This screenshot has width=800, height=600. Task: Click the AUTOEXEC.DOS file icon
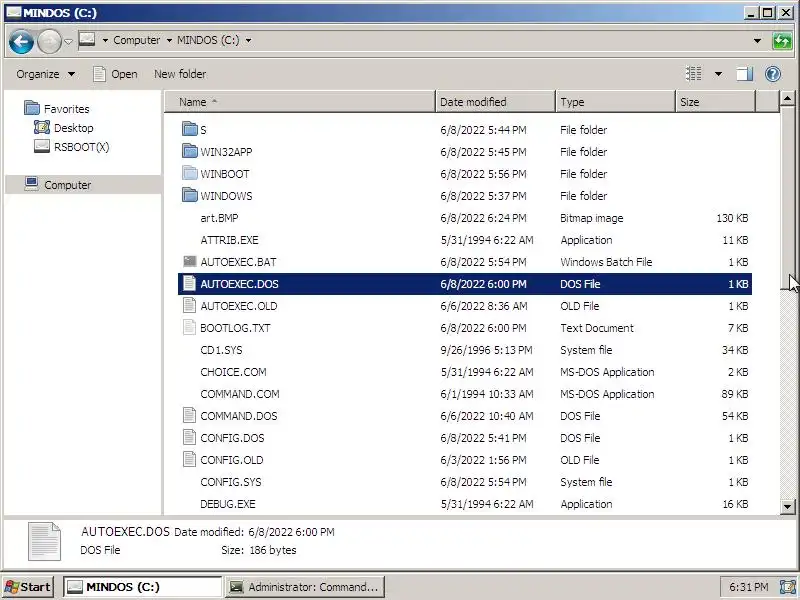pyautogui.click(x=190, y=283)
